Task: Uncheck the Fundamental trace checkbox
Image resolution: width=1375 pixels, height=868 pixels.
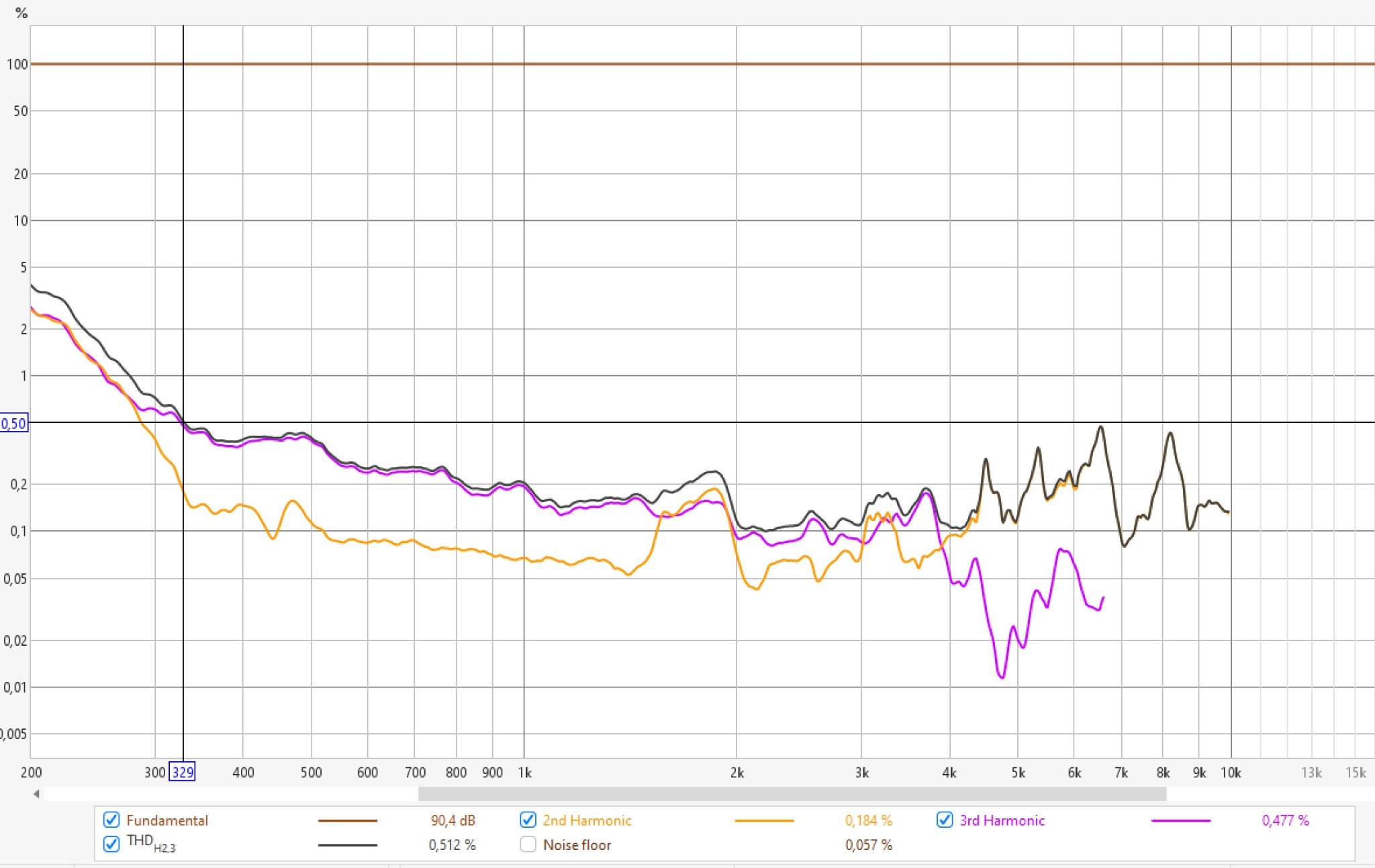Action: point(111,820)
